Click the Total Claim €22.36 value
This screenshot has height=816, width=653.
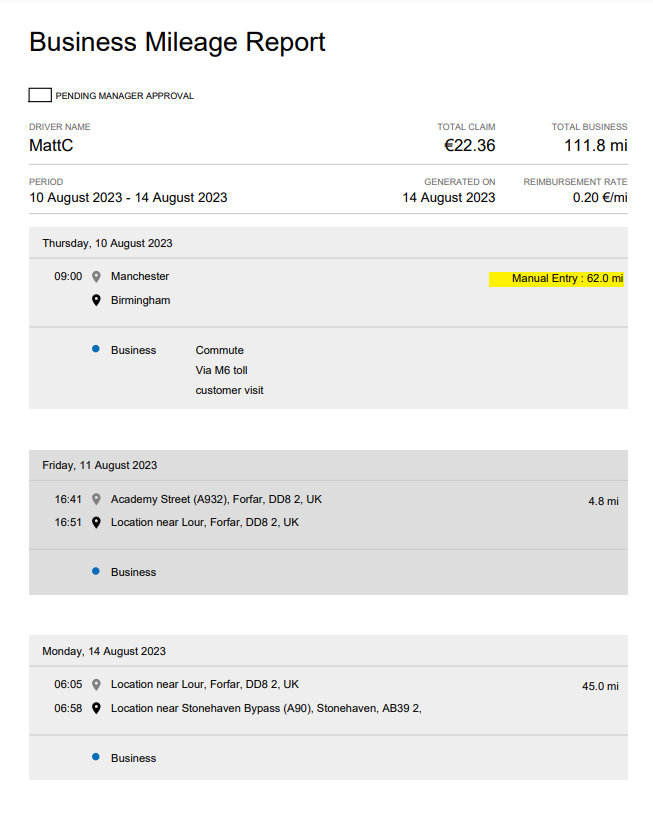tap(469, 145)
